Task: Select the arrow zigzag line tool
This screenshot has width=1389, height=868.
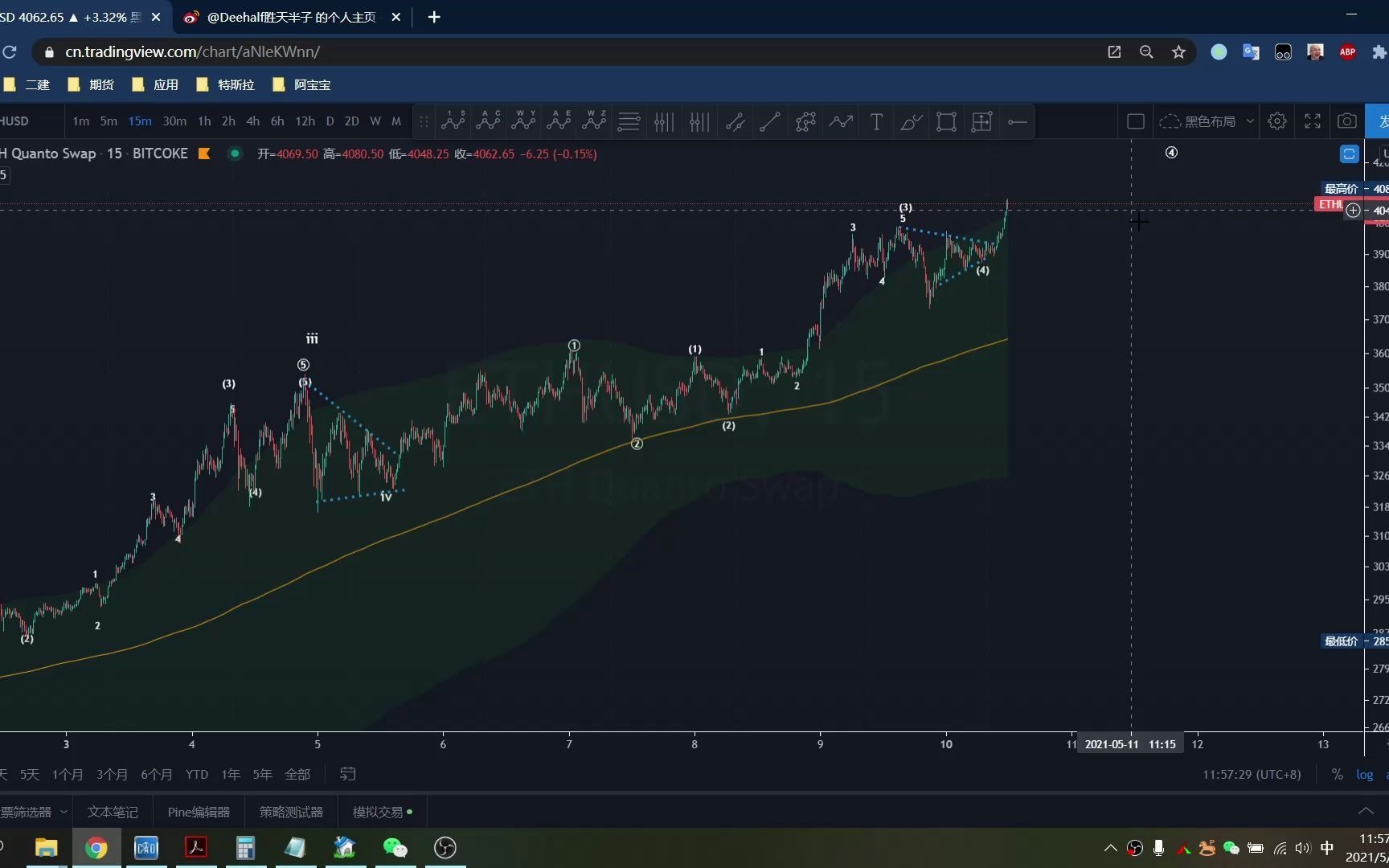Action: pos(841,122)
